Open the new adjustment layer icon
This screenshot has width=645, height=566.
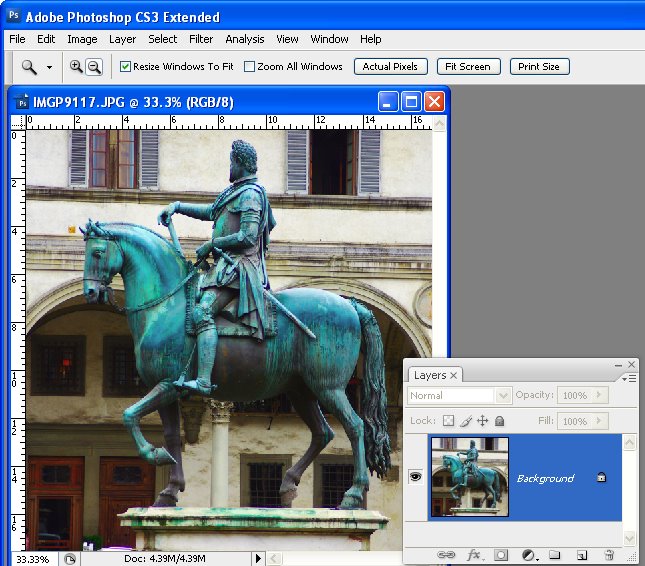point(529,555)
